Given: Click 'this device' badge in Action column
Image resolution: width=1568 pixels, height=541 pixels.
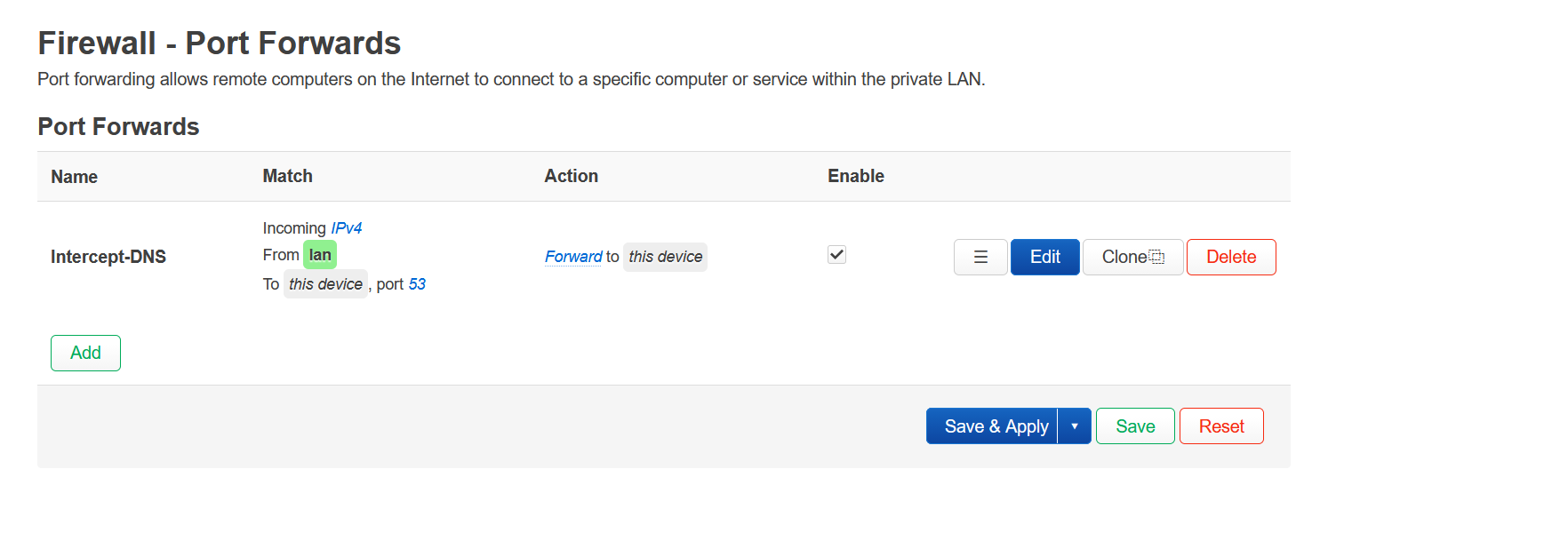Looking at the screenshot, I should [x=665, y=257].
